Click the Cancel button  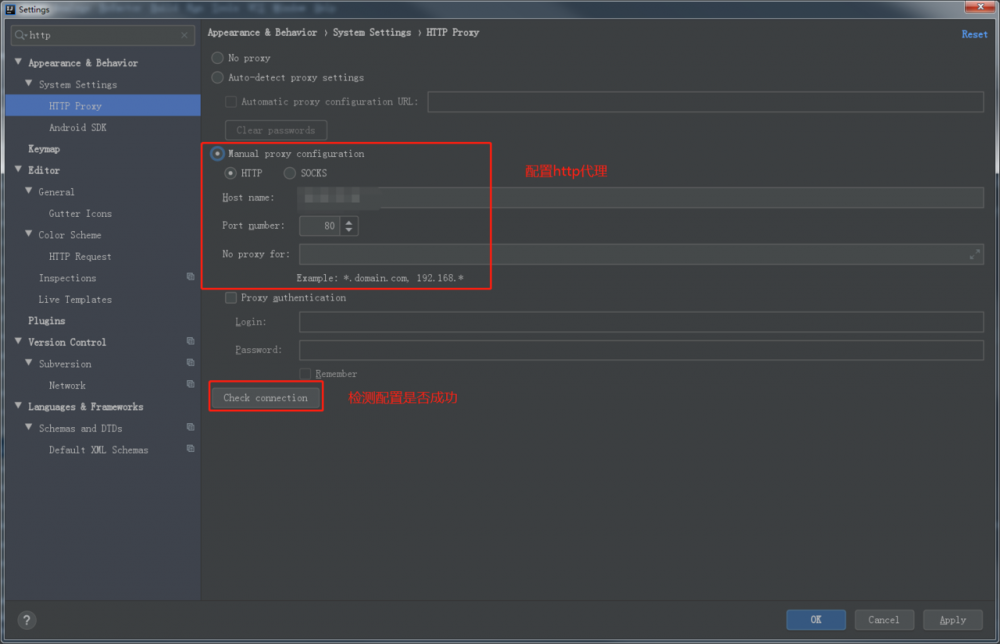[884, 620]
